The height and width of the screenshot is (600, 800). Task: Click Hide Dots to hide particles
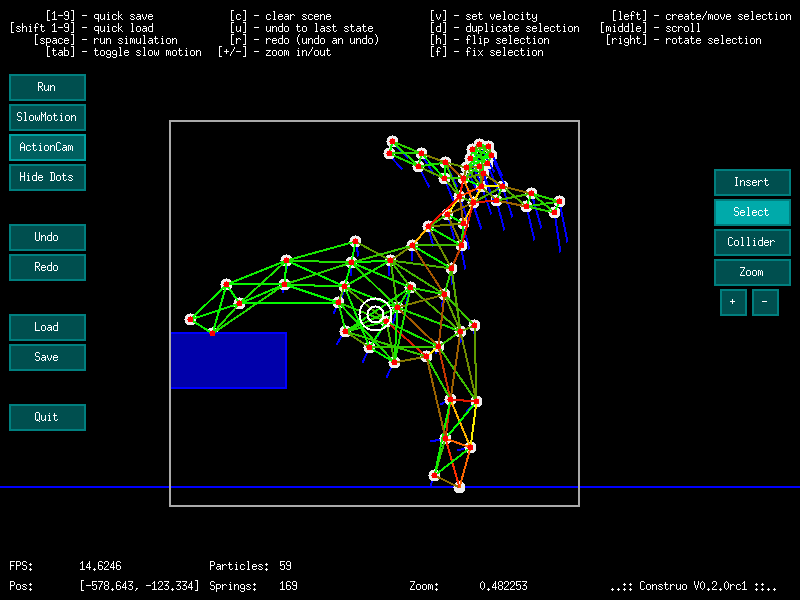(x=47, y=177)
